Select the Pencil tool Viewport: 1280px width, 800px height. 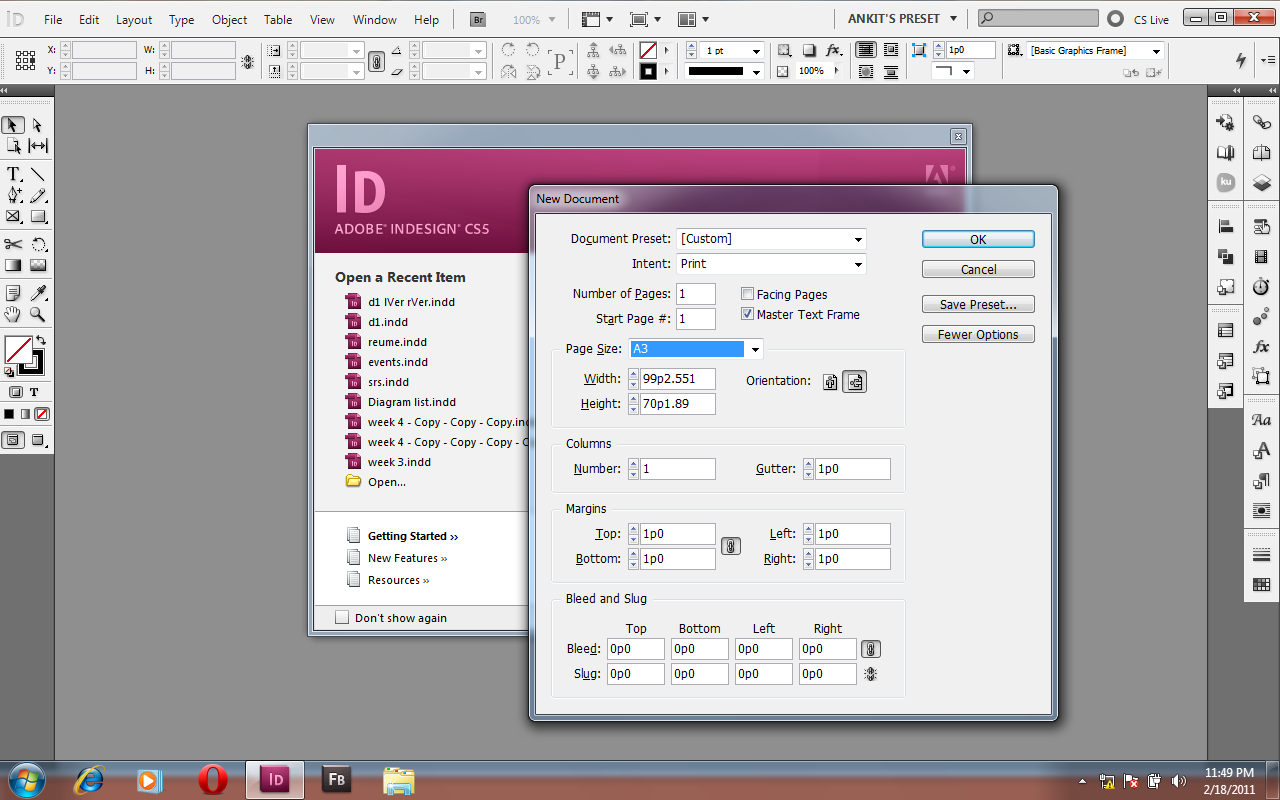coord(38,195)
